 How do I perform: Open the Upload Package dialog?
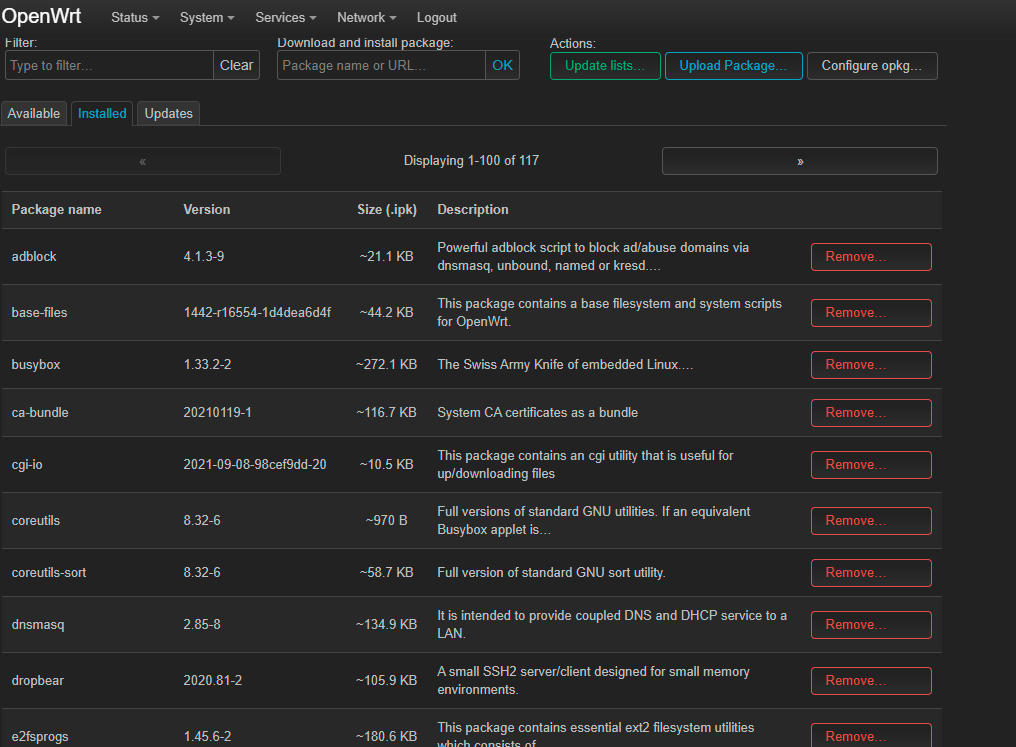tap(733, 66)
